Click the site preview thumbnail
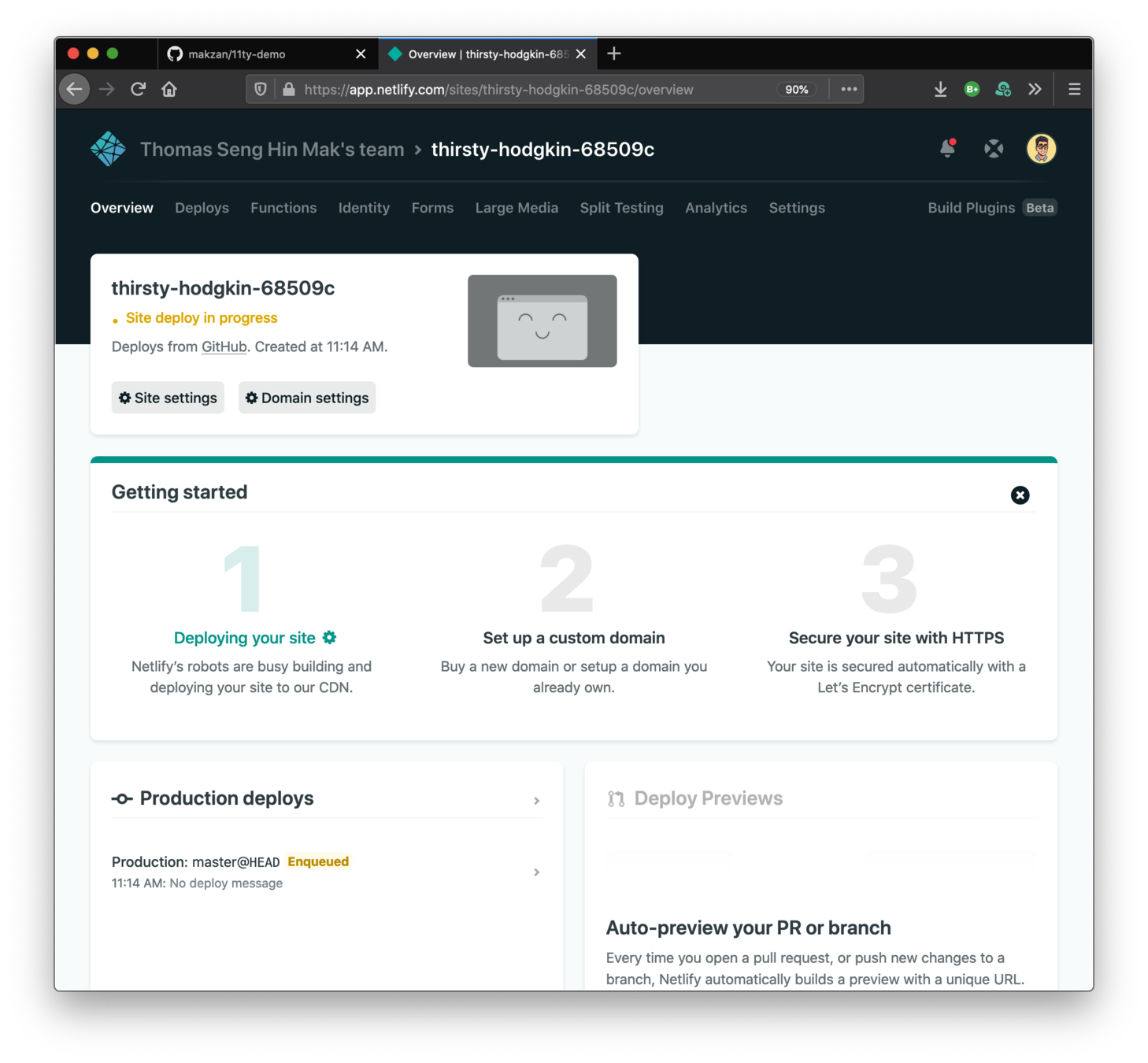Image resolution: width=1148 pixels, height=1063 pixels. [543, 320]
